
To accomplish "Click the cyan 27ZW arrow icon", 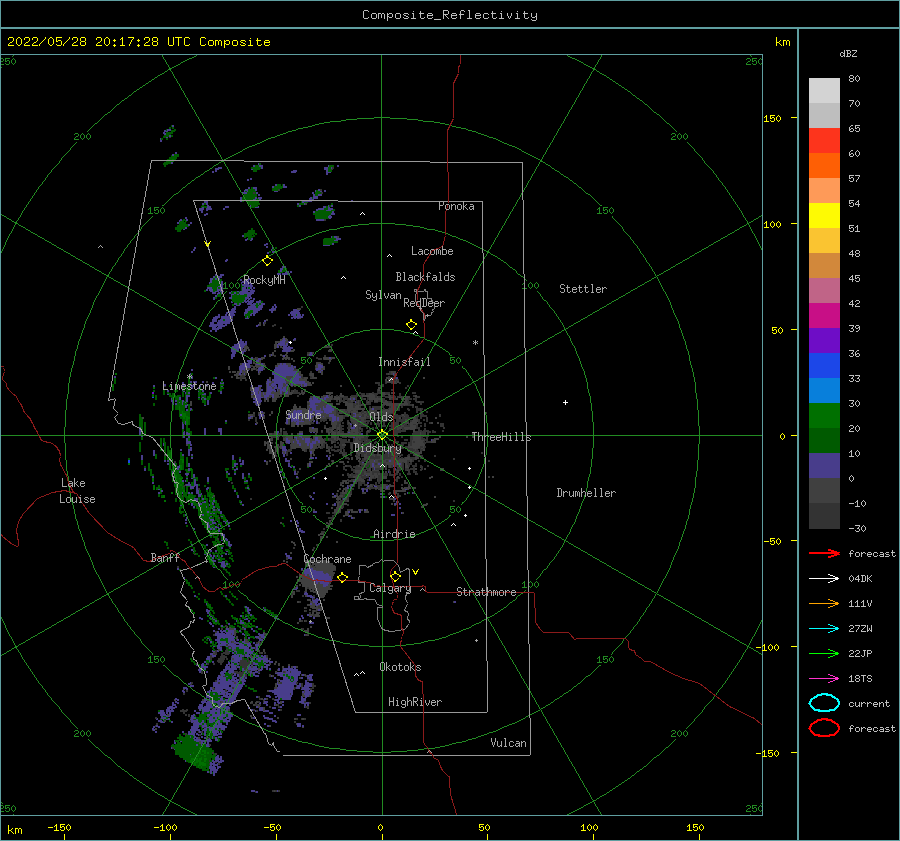I will 824,629.
